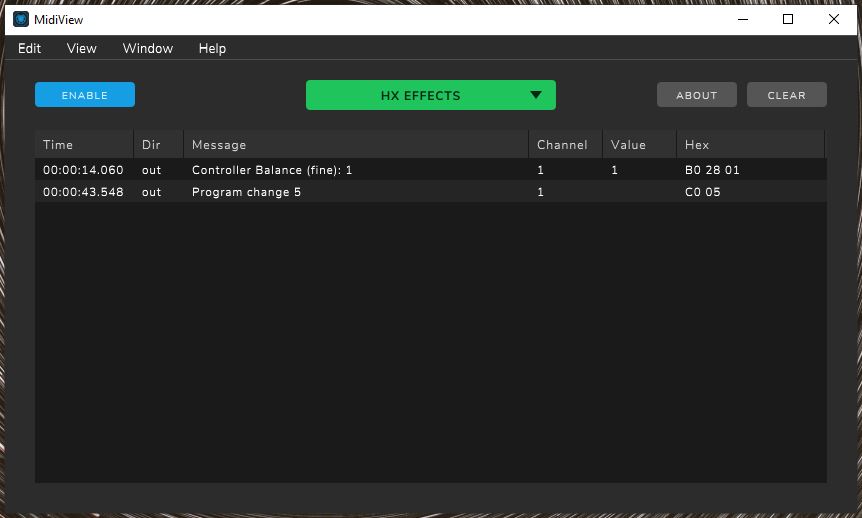
Task: Select timestamp 00:00:14.060
Action: 83,170
